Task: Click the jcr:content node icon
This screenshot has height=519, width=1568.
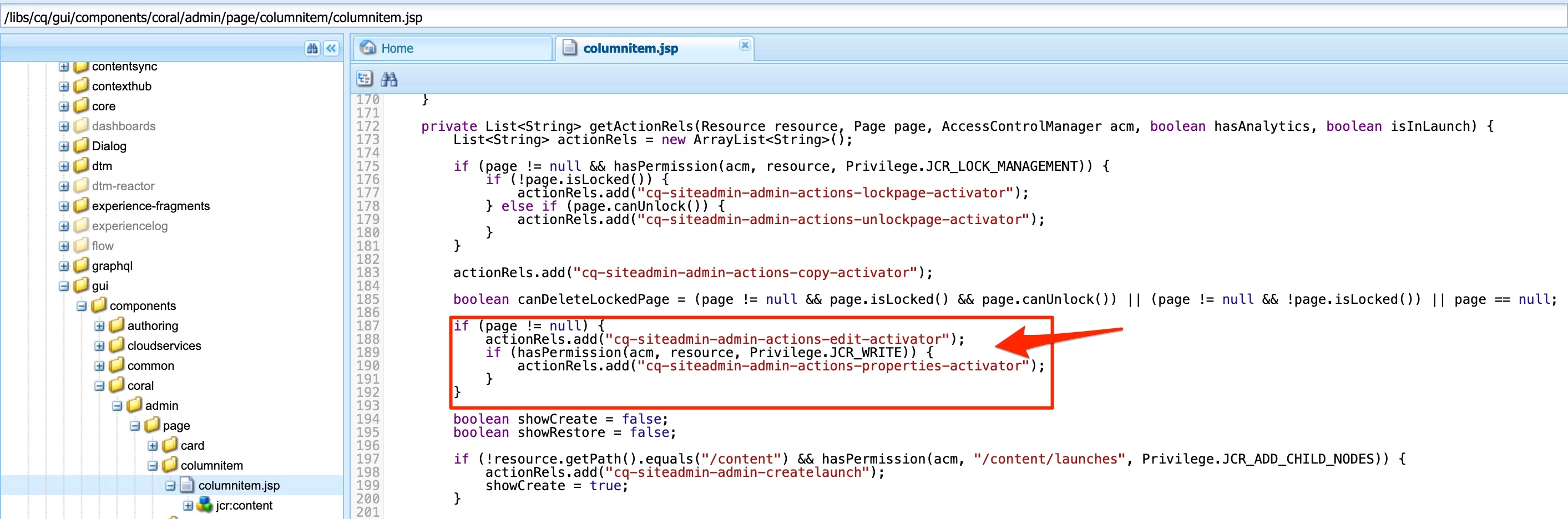Action: (205, 505)
